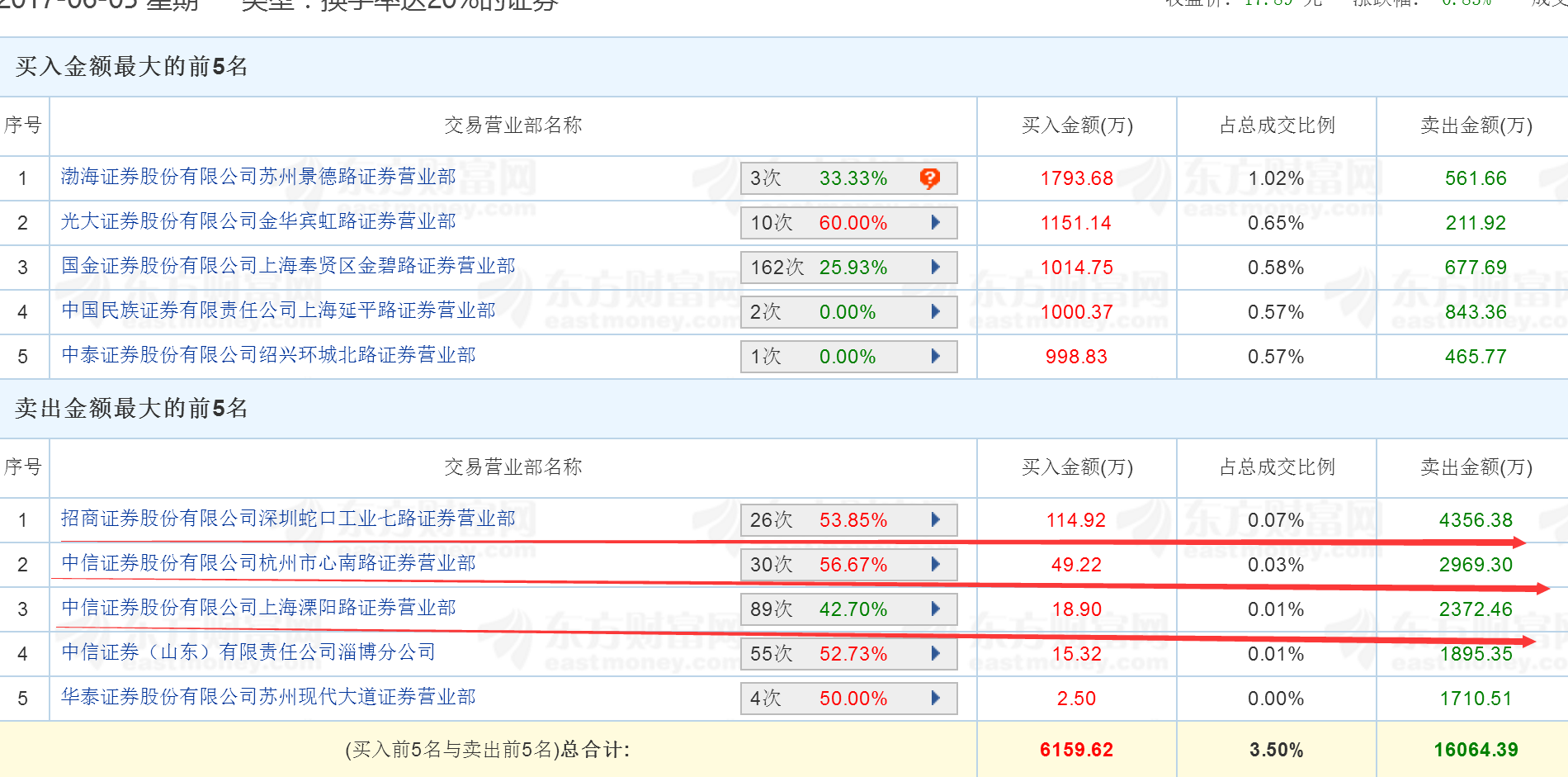The width and height of the screenshot is (1568, 777).
Task: Expand arrow for 中信证券上海溧阳路 89次 row
Action: [x=936, y=609]
